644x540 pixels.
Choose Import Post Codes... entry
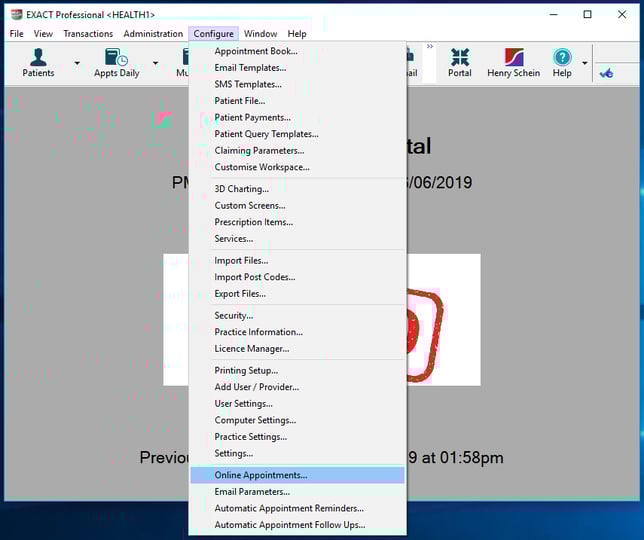click(x=297, y=277)
